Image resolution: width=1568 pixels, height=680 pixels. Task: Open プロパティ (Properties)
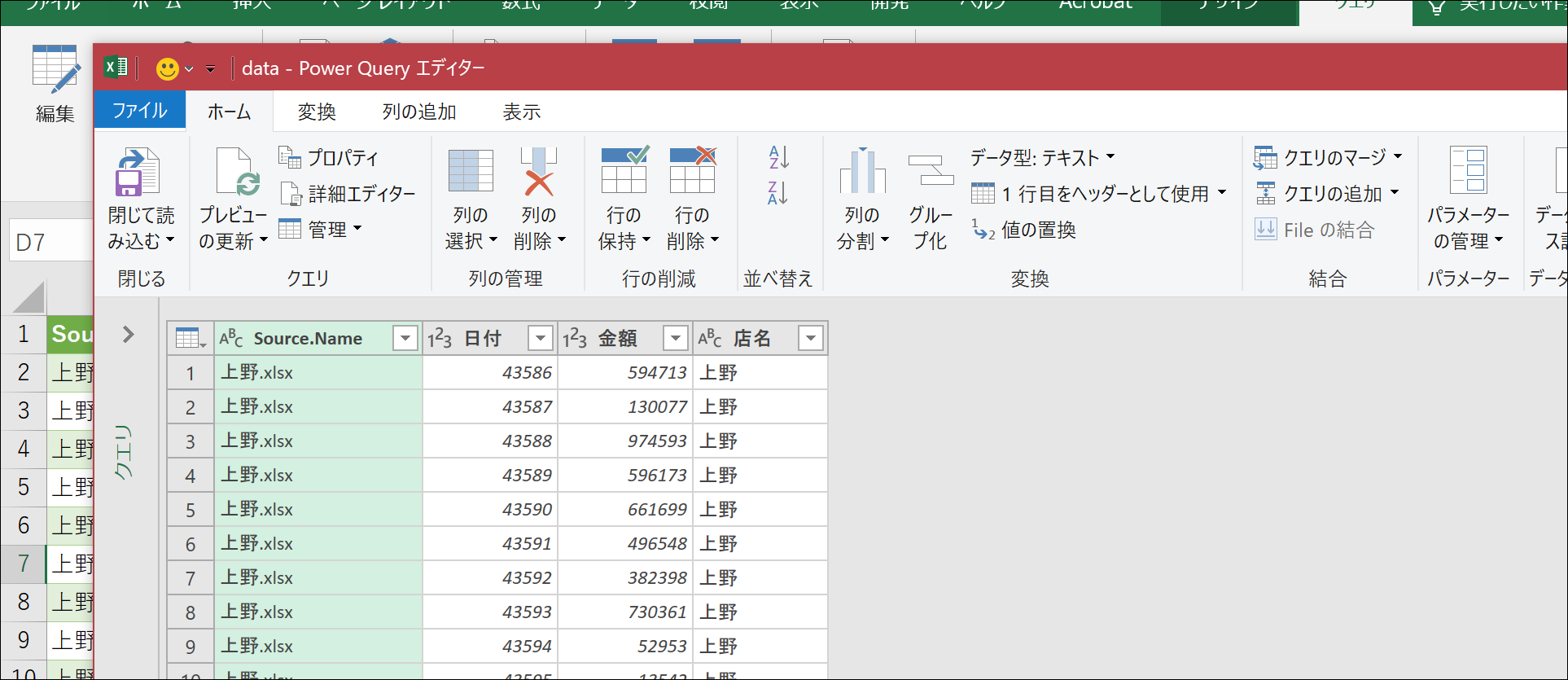[329, 157]
